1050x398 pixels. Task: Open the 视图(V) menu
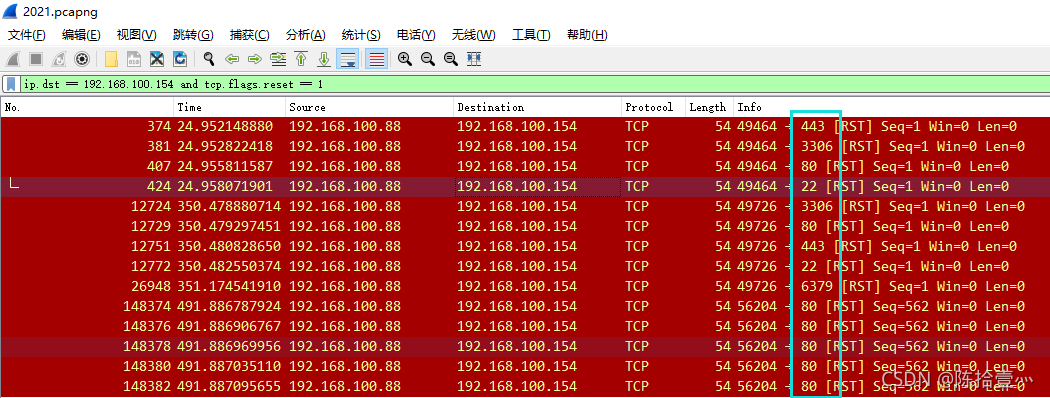tap(137, 35)
